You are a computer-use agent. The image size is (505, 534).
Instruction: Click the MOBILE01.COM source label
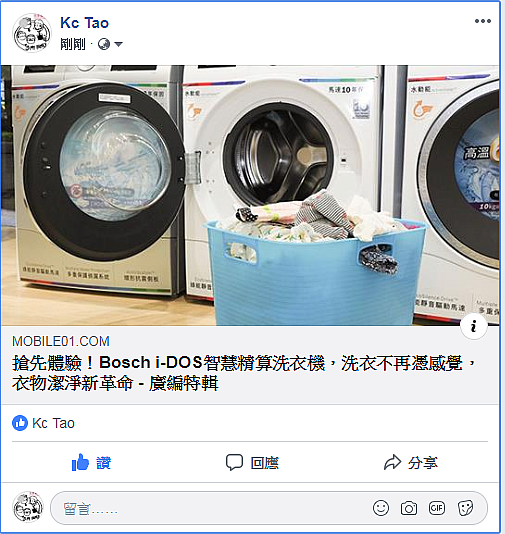click(x=61, y=341)
